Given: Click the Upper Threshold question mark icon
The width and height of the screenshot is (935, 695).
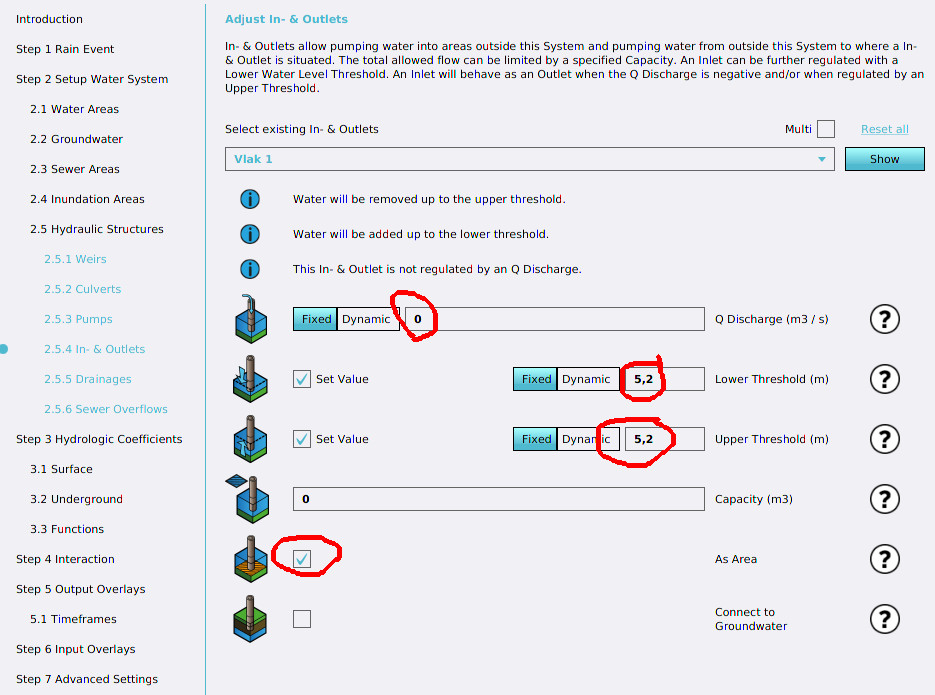Looking at the screenshot, I should coord(884,439).
